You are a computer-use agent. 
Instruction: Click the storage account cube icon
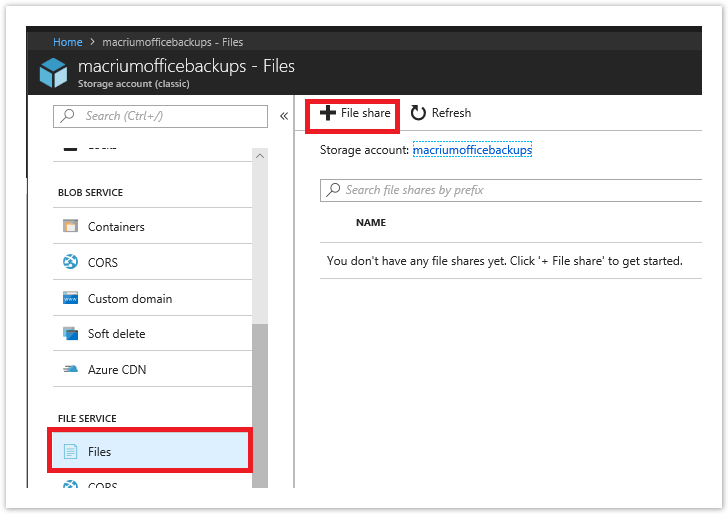[53, 72]
